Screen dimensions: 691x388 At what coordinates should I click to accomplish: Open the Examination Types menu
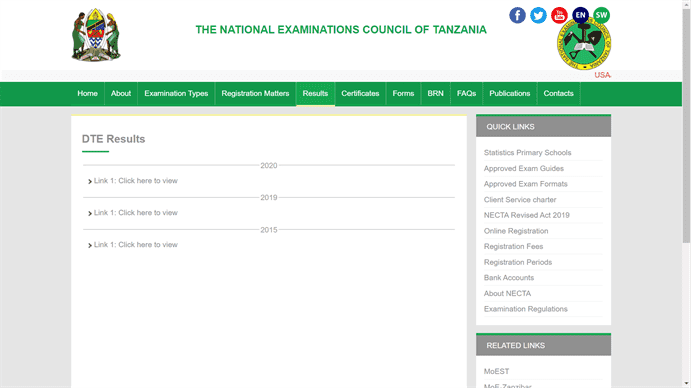pyautogui.click(x=176, y=93)
